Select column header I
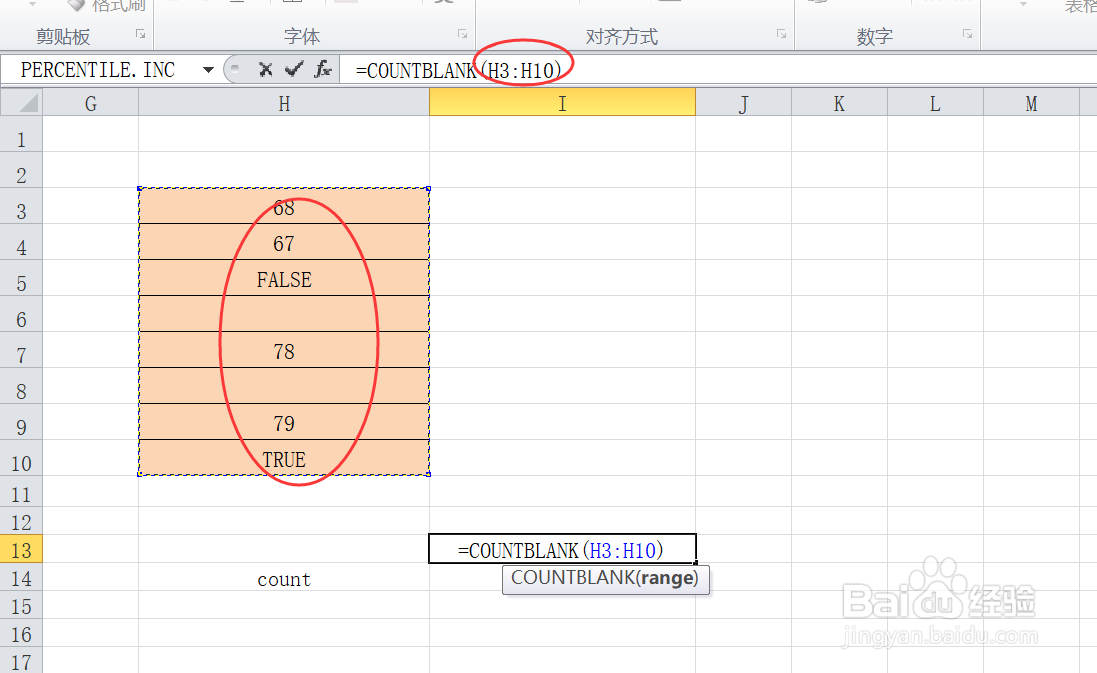This screenshot has height=673, width=1097. click(562, 102)
